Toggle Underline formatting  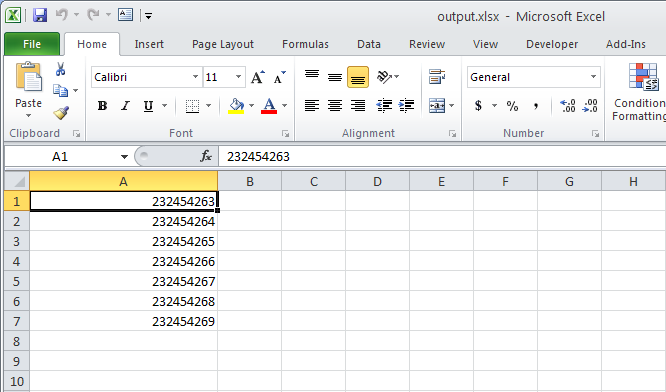point(148,106)
